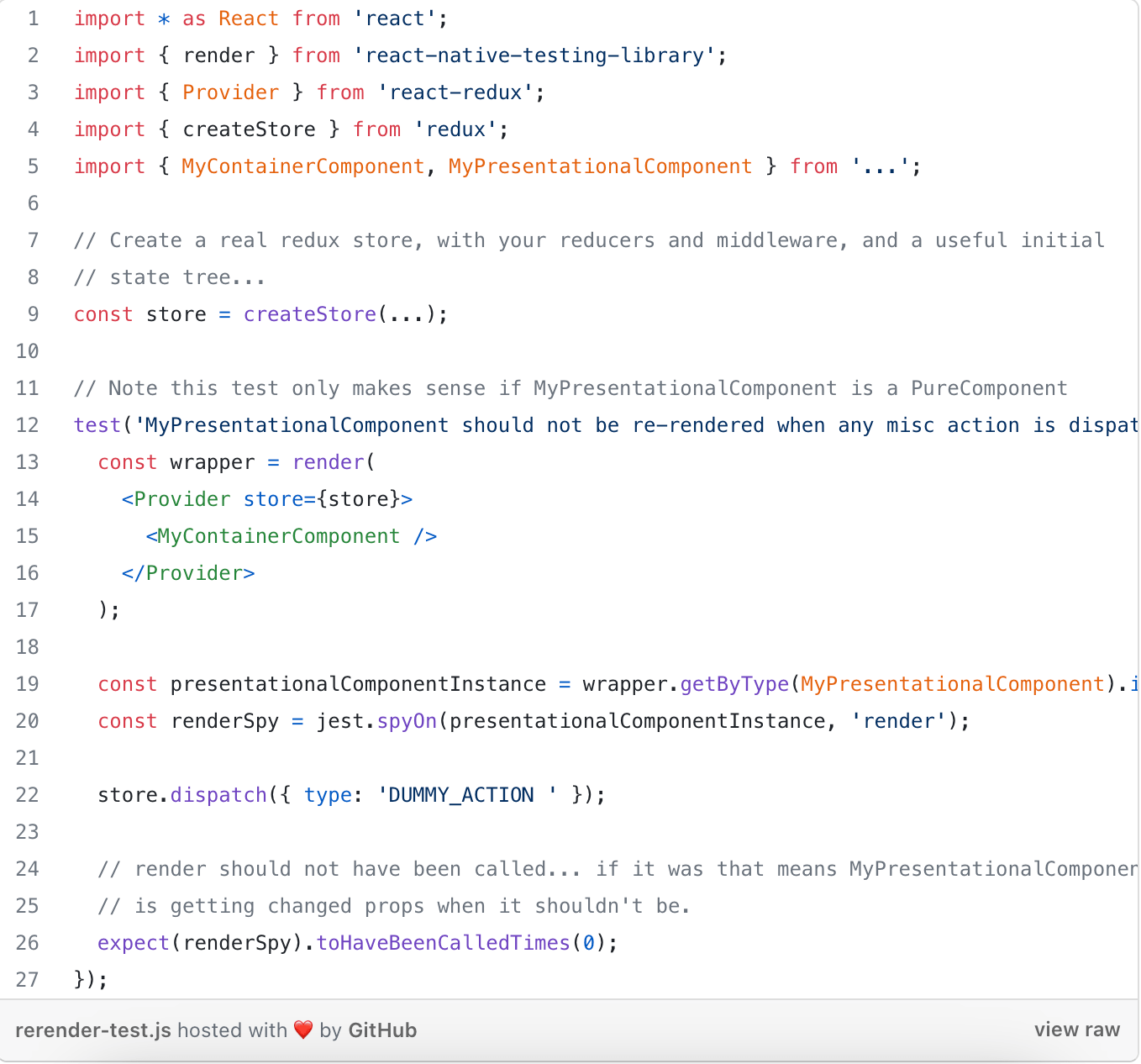
Task: Open the rerender-test.js file link
Action: (x=93, y=1030)
